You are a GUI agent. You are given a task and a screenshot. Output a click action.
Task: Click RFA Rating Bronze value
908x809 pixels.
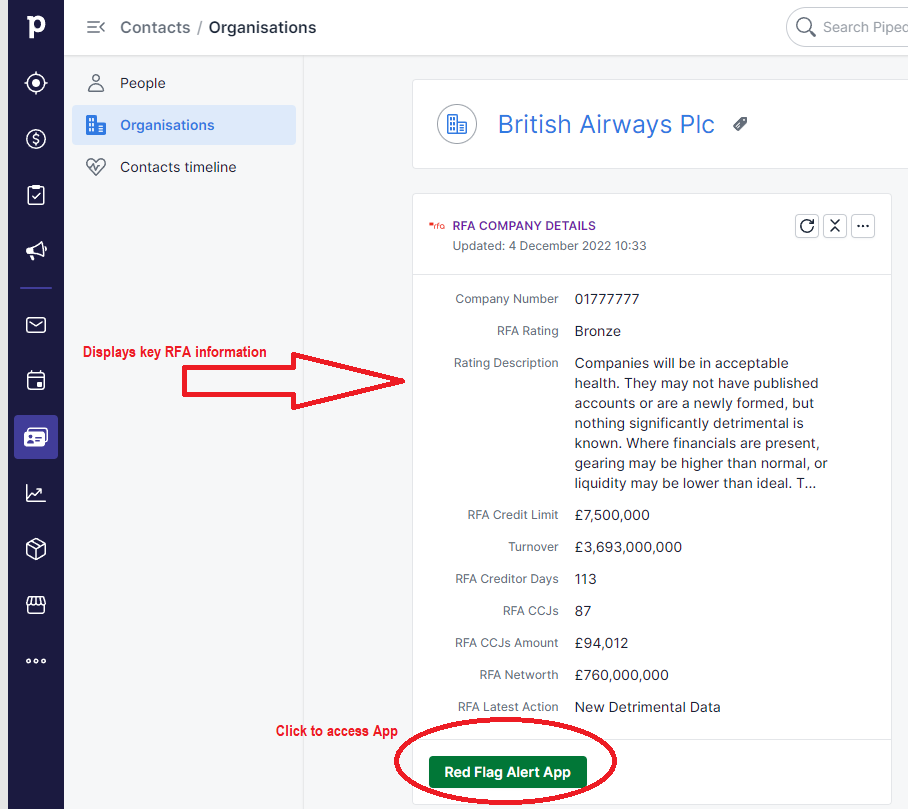pyautogui.click(x=598, y=331)
